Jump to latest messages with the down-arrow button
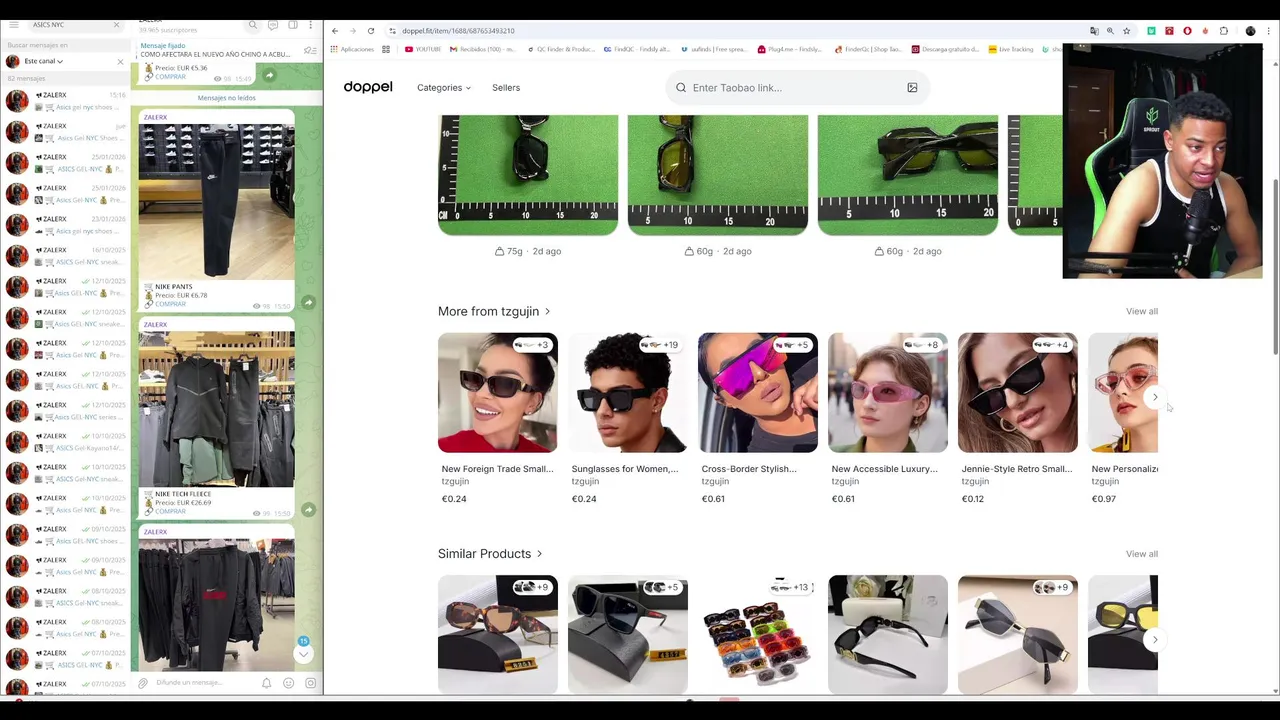The height and width of the screenshot is (720, 1280). tap(303, 653)
